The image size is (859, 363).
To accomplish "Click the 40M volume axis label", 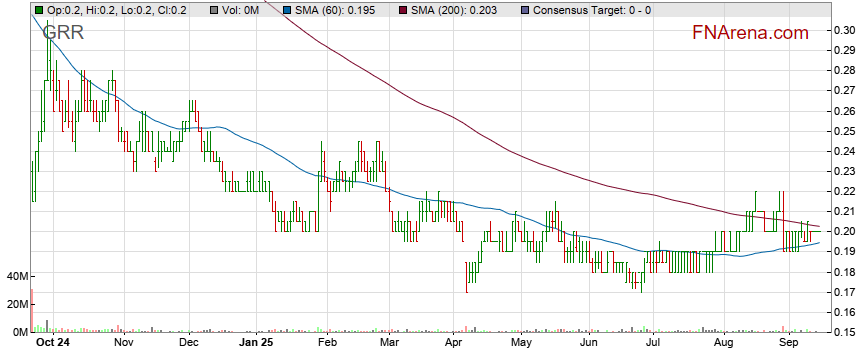I will tap(18, 276).
